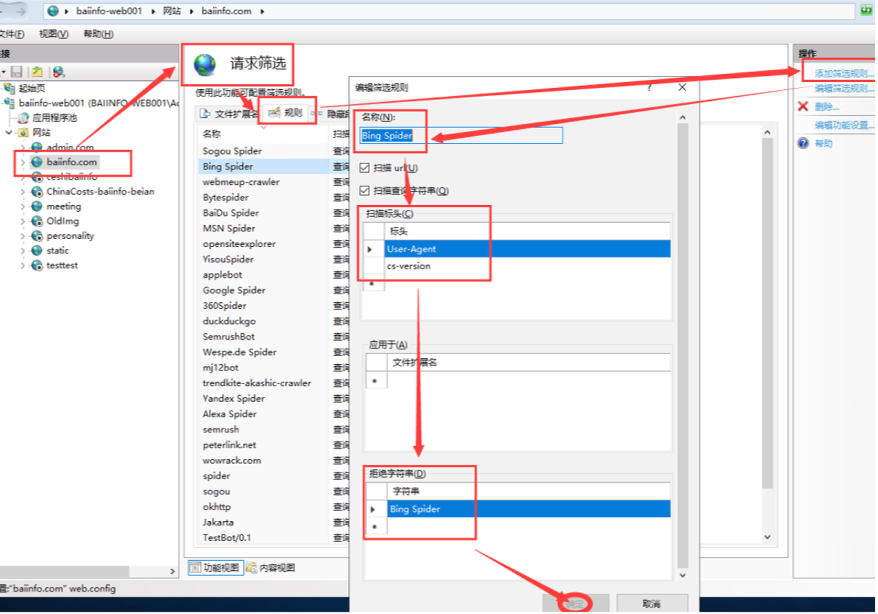This screenshot has height=614, width=878.
Task: Click the dialog vertical scrollbar down arrow
Action: click(x=683, y=575)
